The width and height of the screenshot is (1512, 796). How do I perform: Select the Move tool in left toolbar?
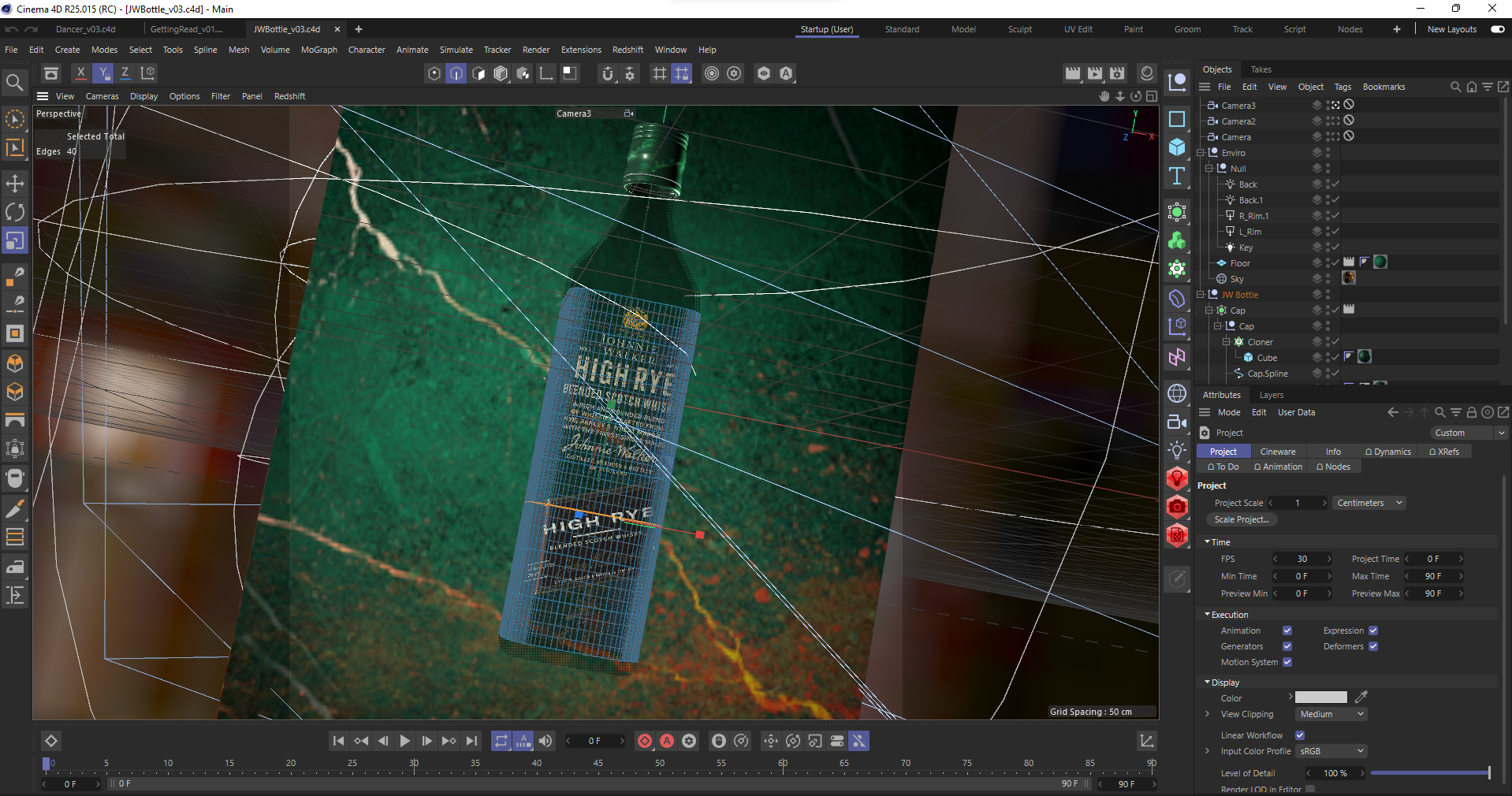15,184
